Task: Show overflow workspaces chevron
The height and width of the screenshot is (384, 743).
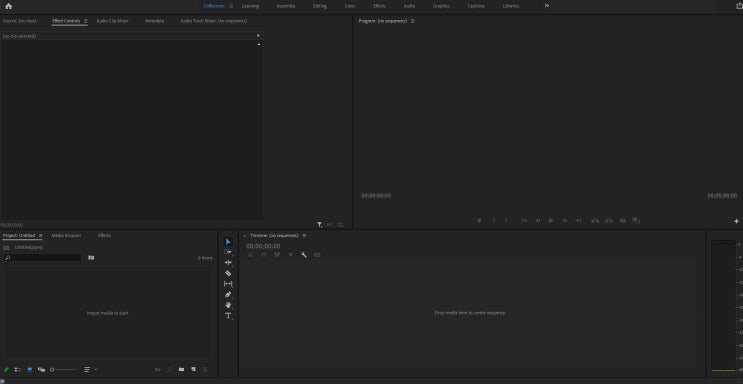Action: pyautogui.click(x=546, y=6)
